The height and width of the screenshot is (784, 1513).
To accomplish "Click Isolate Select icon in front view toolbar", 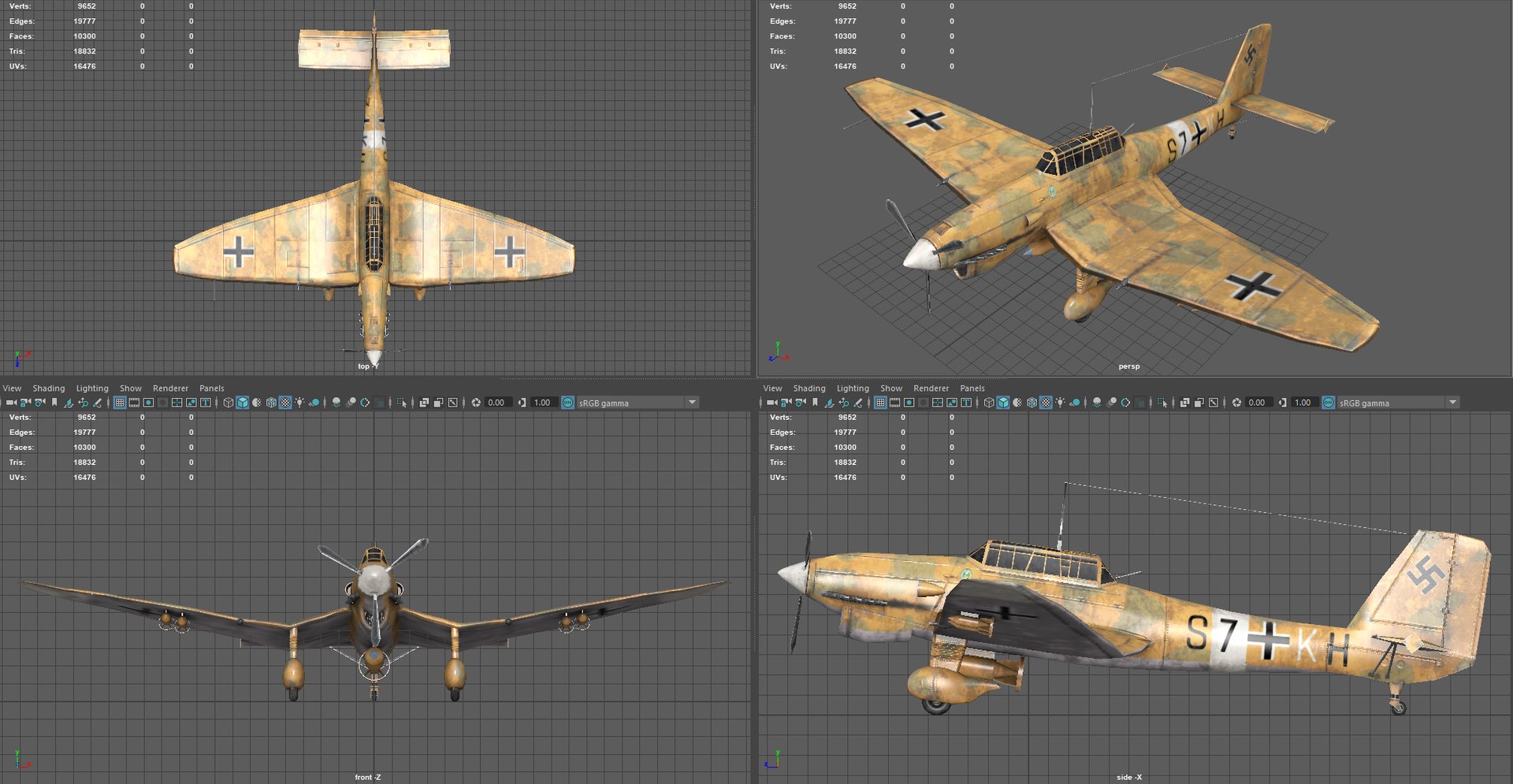I will point(401,403).
